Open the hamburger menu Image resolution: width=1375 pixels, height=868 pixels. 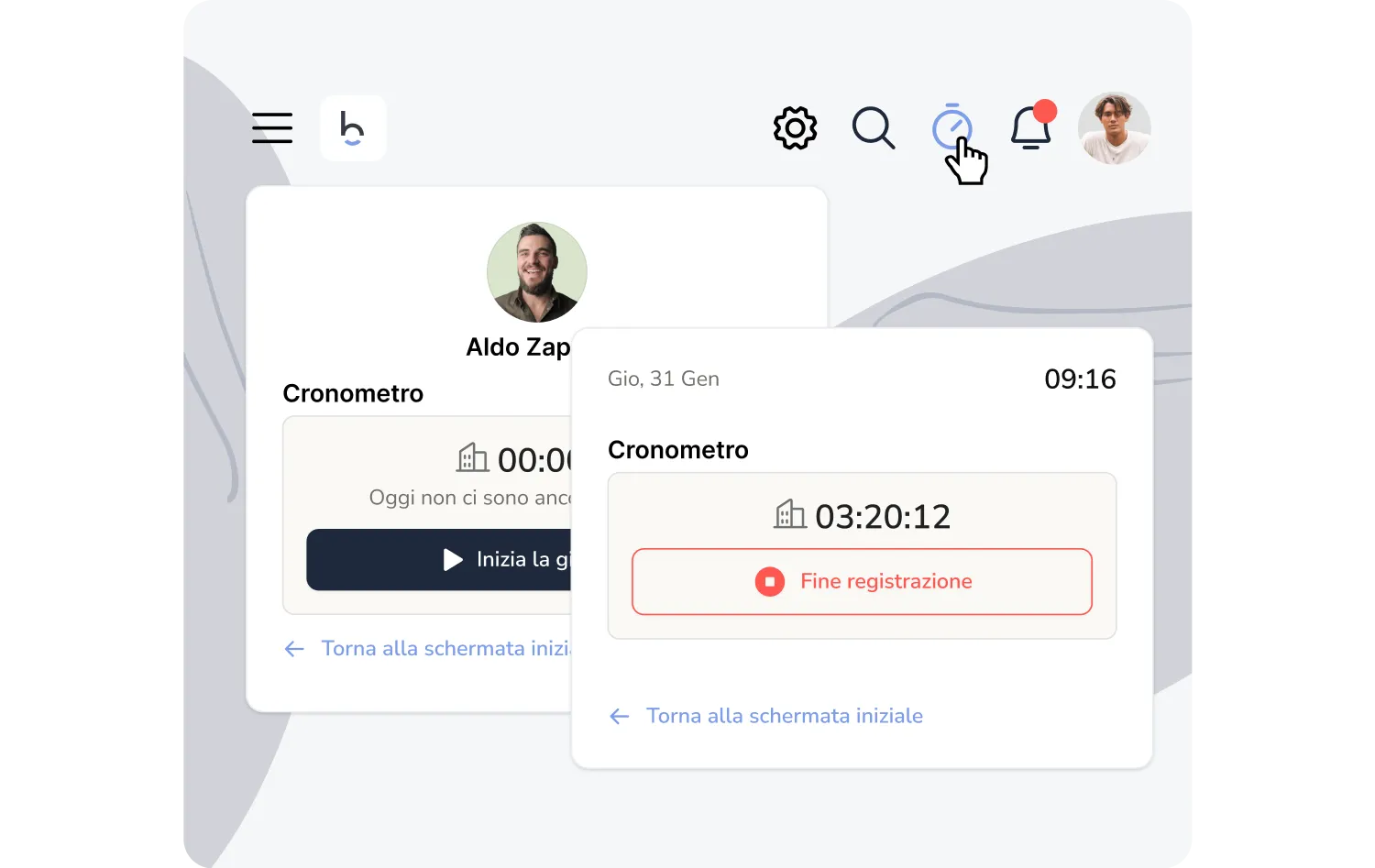pos(272,128)
